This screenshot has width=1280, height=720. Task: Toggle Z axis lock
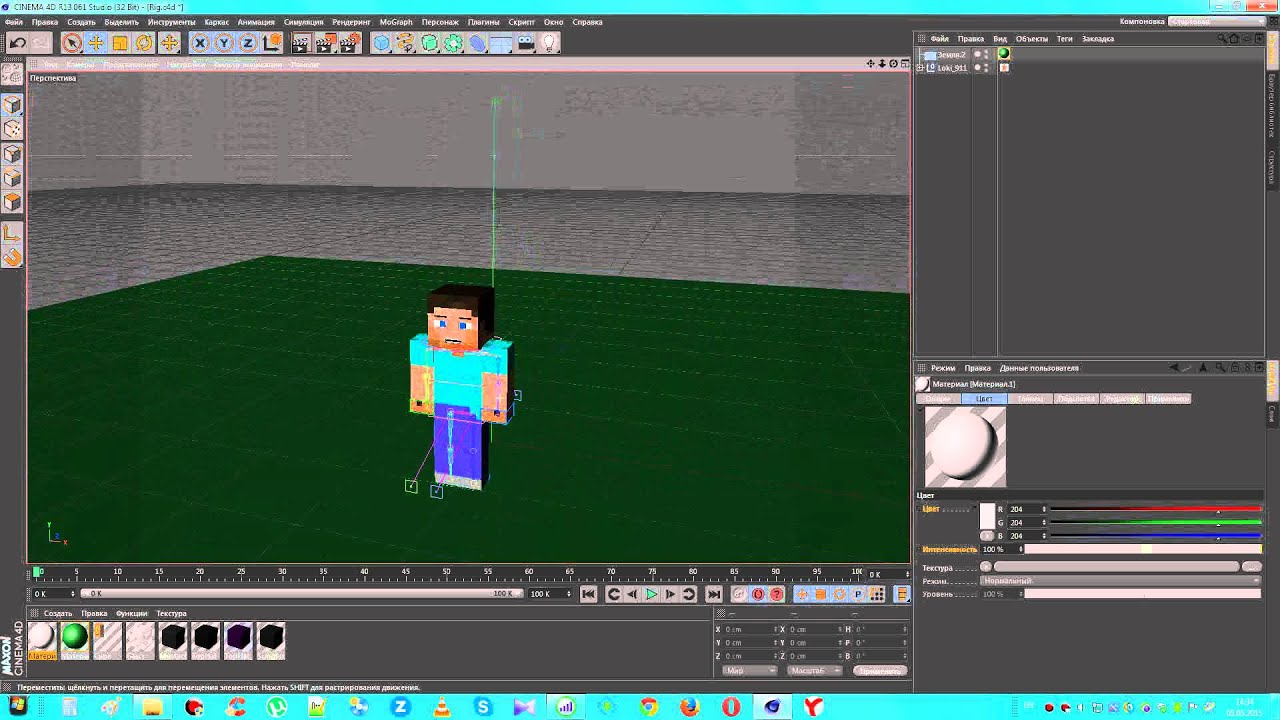click(248, 43)
